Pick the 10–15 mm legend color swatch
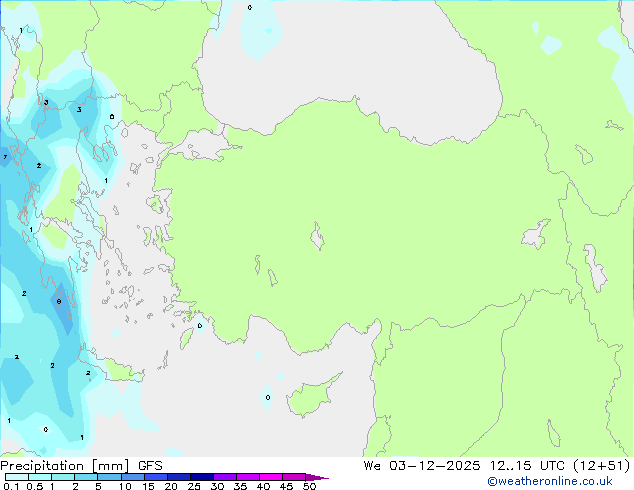The height and width of the screenshot is (490, 634). point(132,477)
